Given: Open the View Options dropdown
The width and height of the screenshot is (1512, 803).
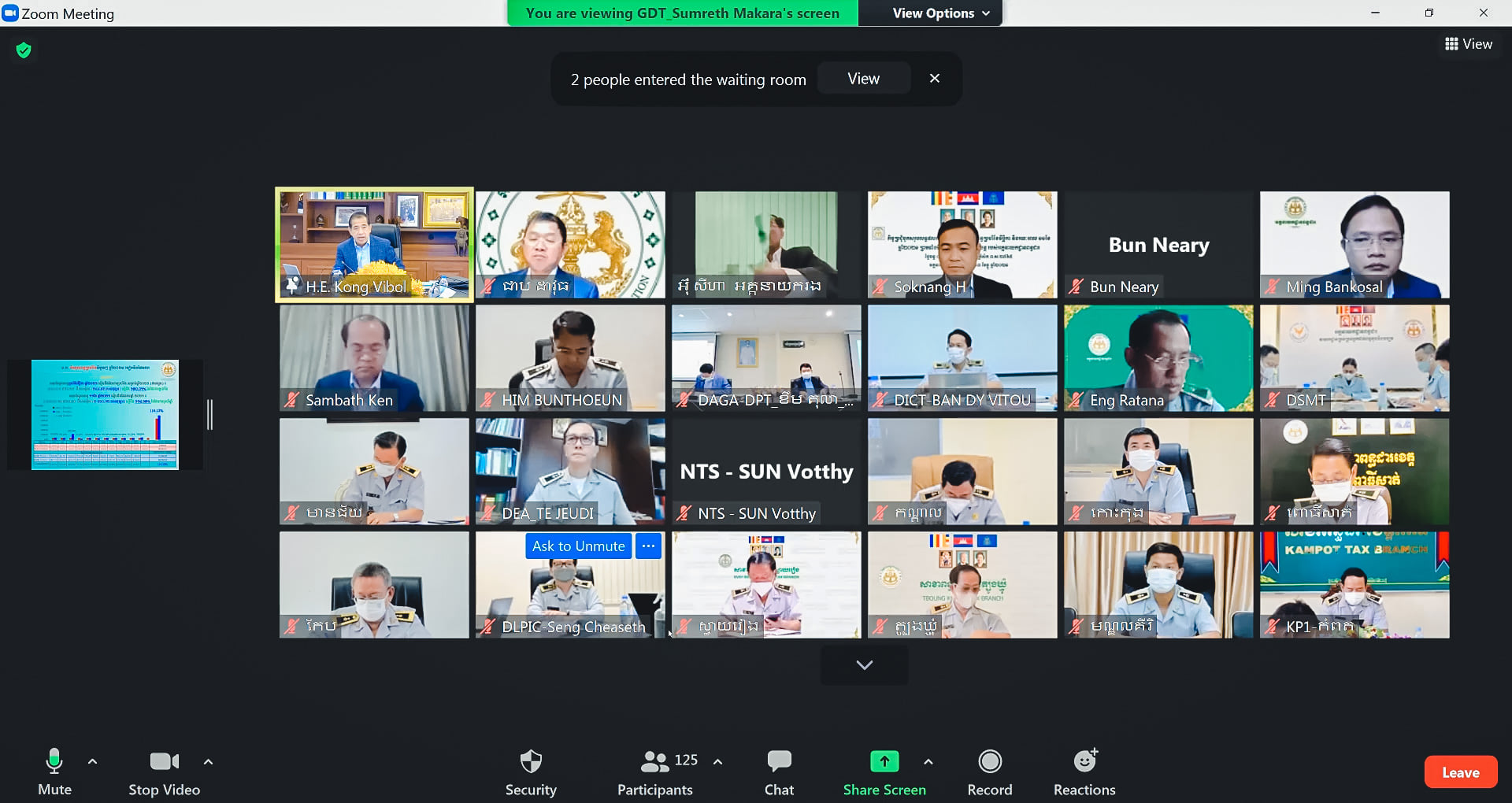Looking at the screenshot, I should pyautogui.click(x=939, y=13).
